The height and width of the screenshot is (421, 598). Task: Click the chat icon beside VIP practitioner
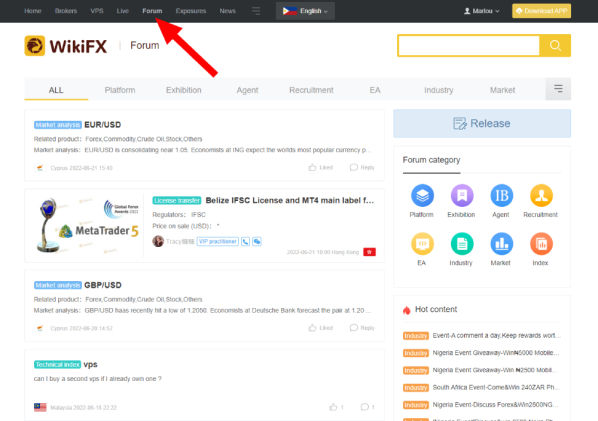[257, 241]
